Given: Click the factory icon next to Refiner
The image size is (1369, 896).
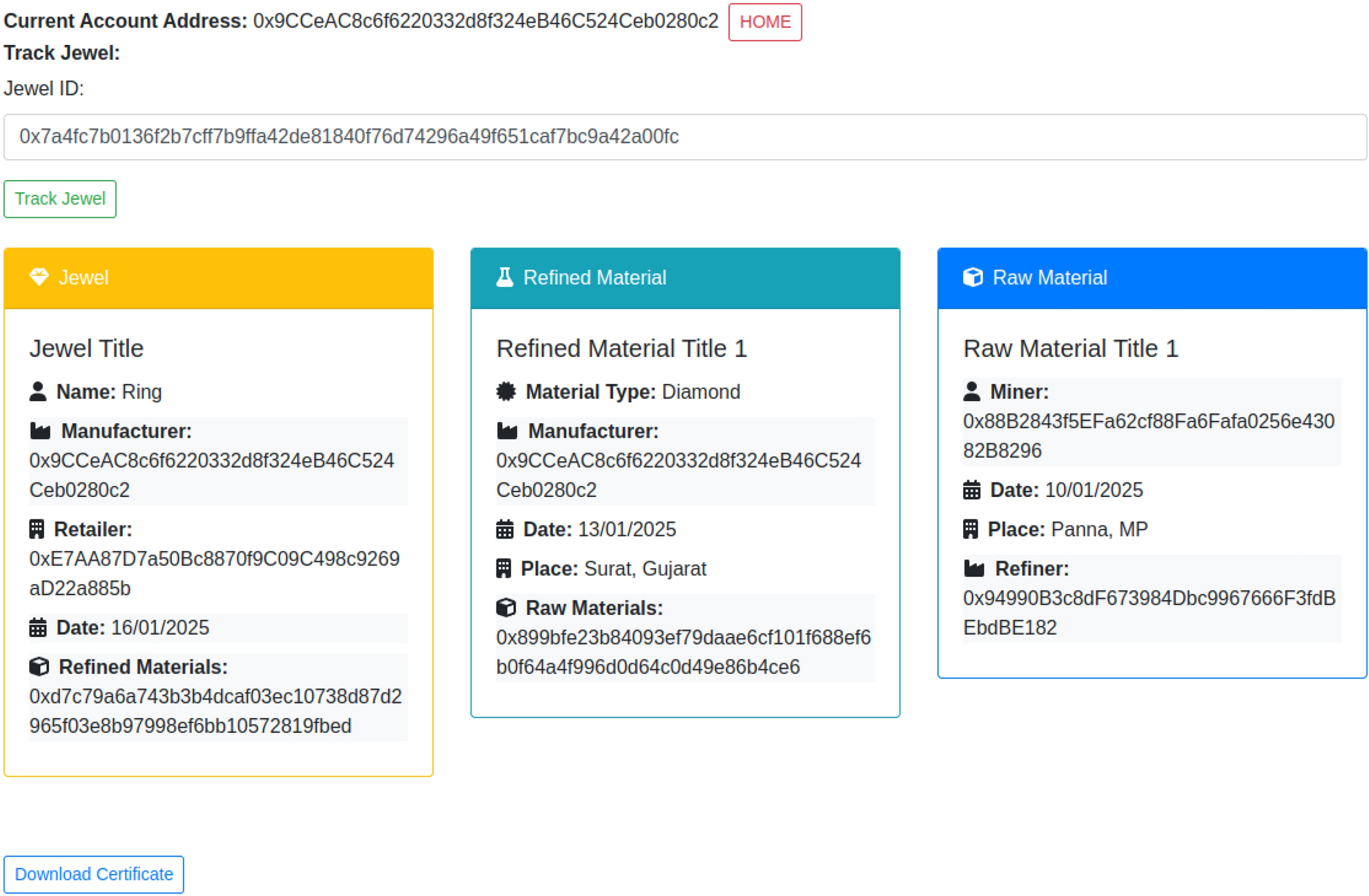Looking at the screenshot, I should tap(973, 569).
